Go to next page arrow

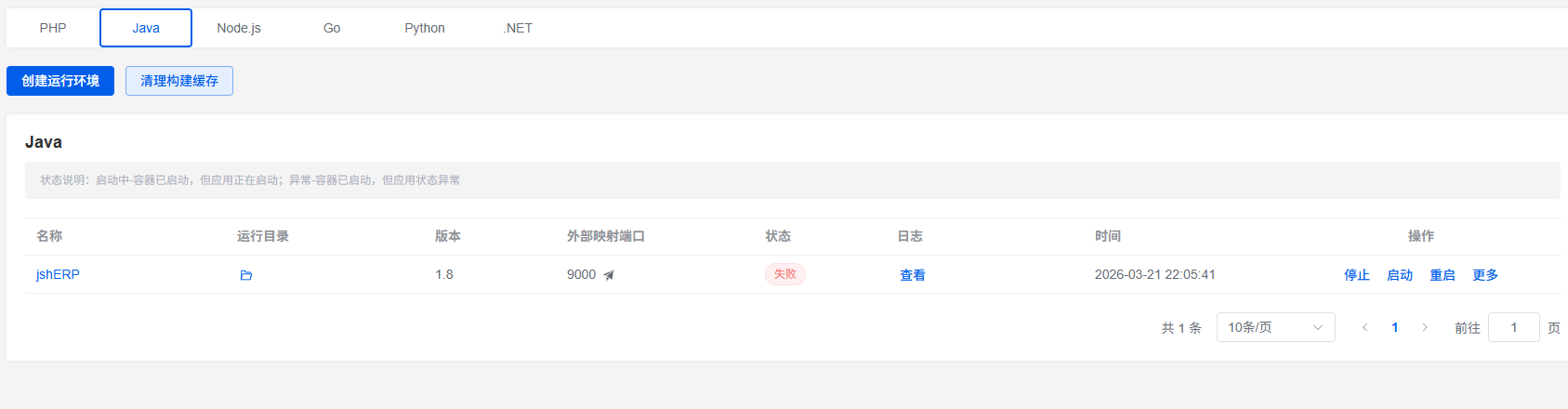(1425, 327)
